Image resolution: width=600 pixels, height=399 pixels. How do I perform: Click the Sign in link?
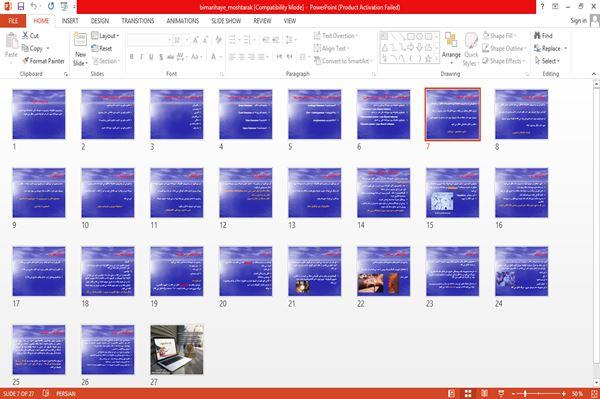pyautogui.click(x=578, y=21)
